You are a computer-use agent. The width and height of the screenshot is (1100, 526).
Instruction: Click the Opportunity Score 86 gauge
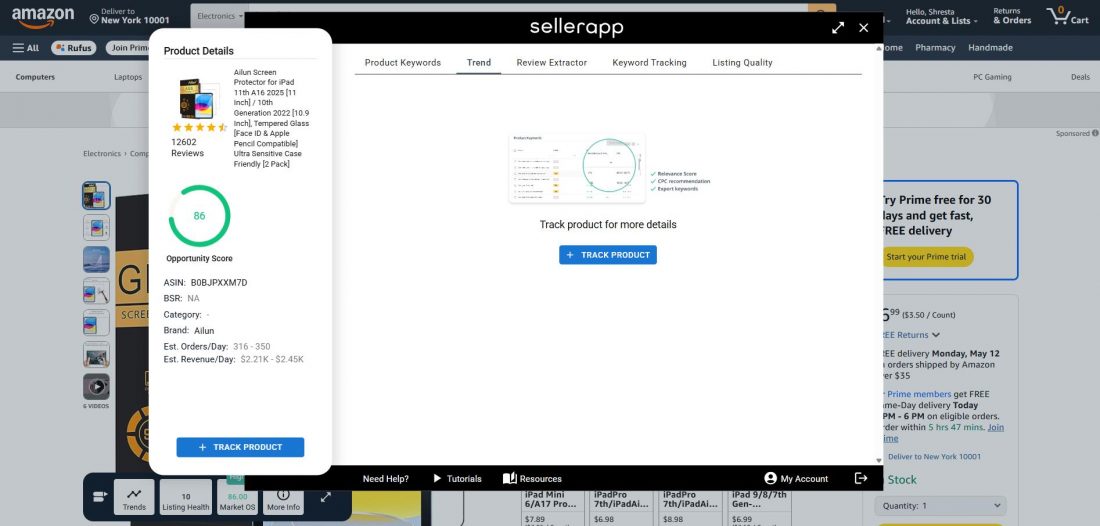(199, 216)
